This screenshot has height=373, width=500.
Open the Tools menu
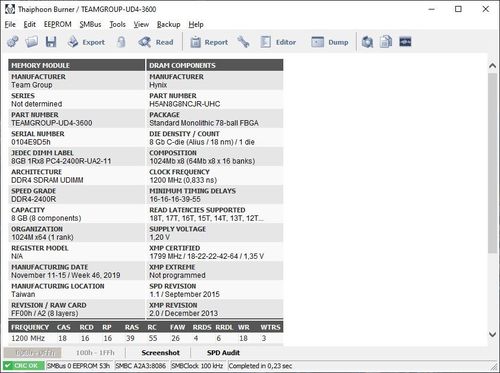tap(117, 24)
